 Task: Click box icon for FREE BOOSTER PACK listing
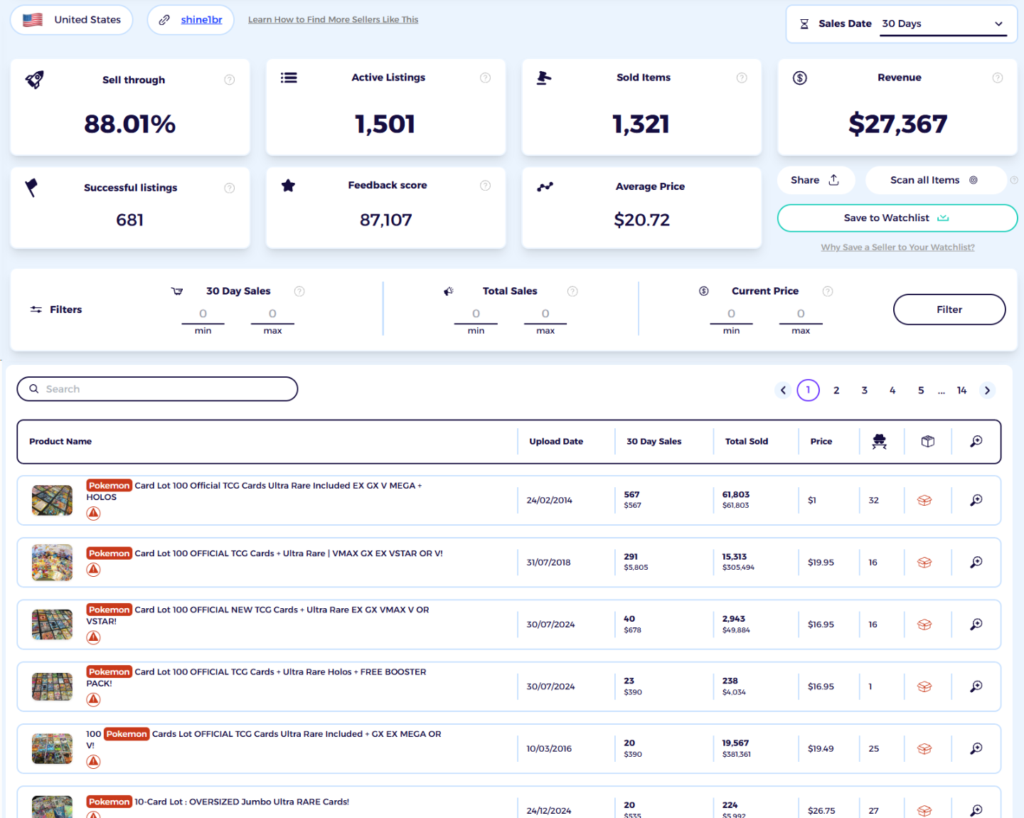924,687
